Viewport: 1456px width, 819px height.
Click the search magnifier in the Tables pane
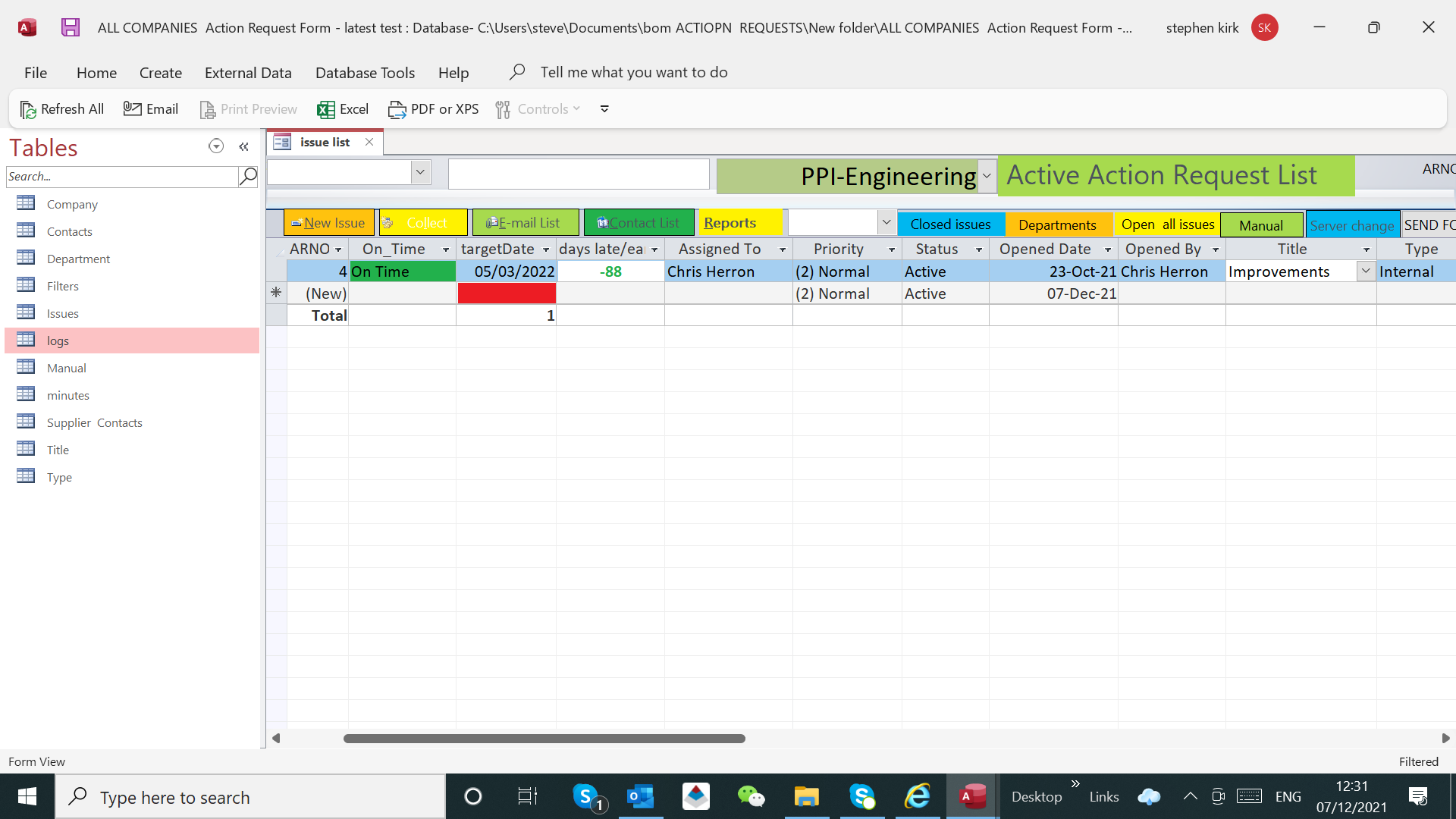click(248, 176)
